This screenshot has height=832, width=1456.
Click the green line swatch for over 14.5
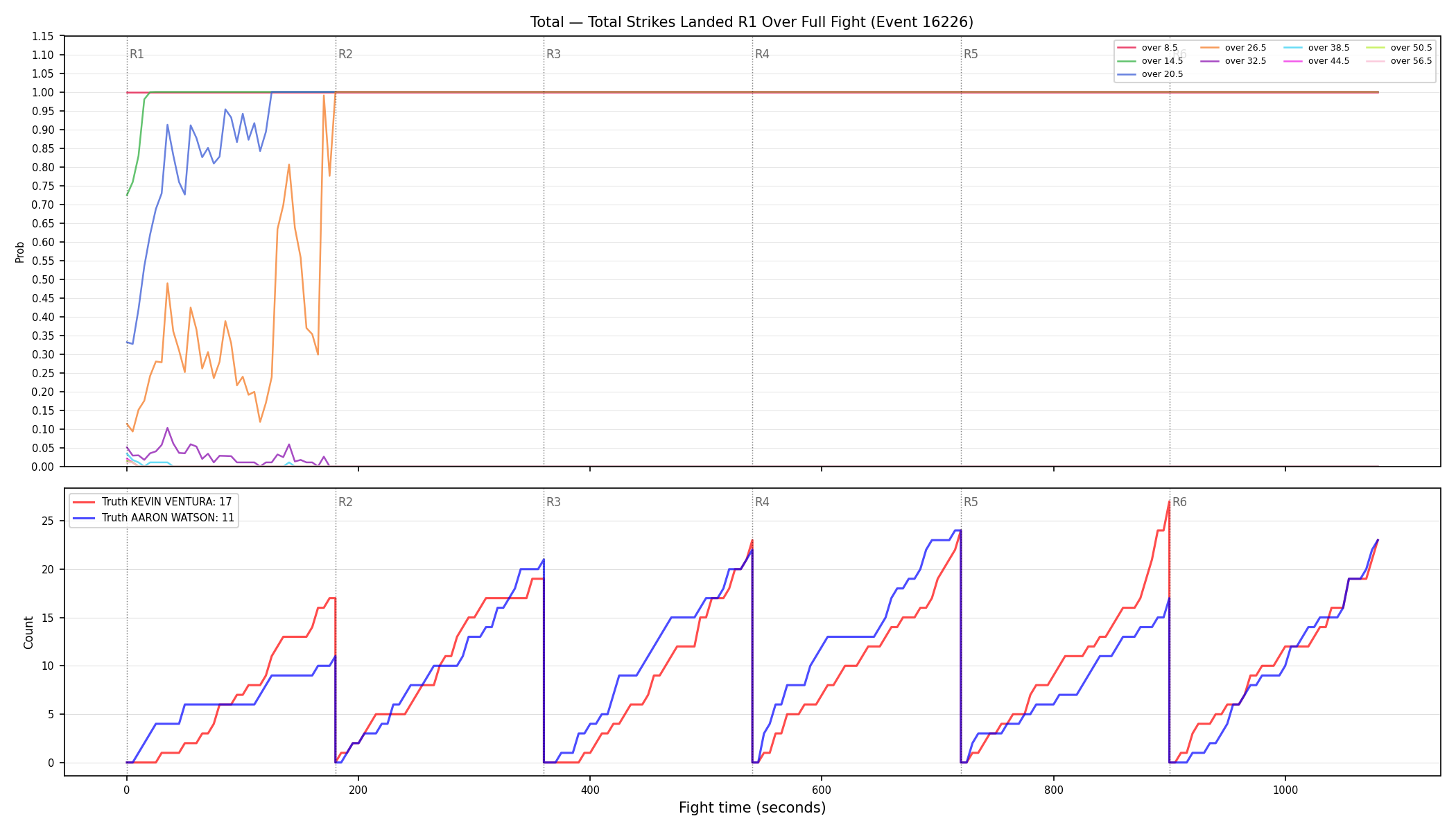coord(1127,61)
